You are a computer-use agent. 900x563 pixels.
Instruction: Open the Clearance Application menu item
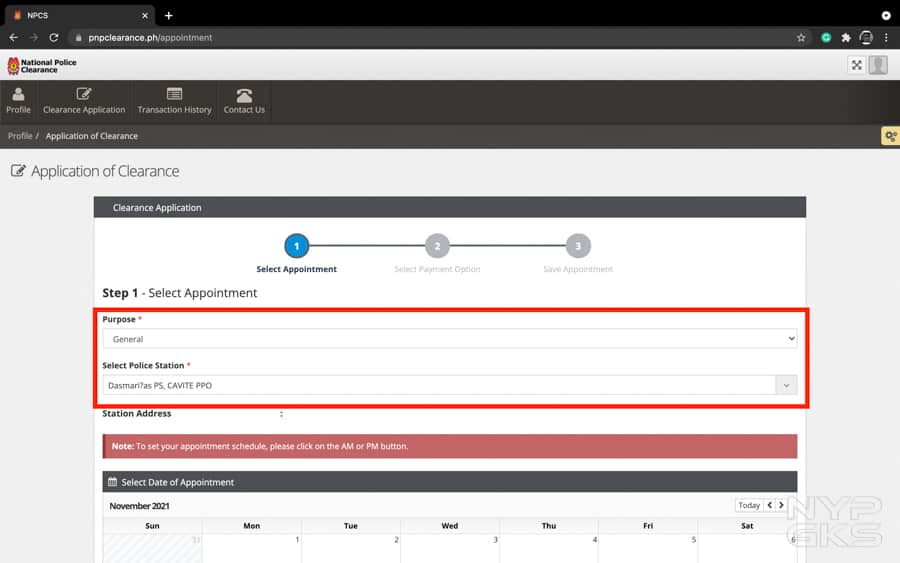point(84,101)
